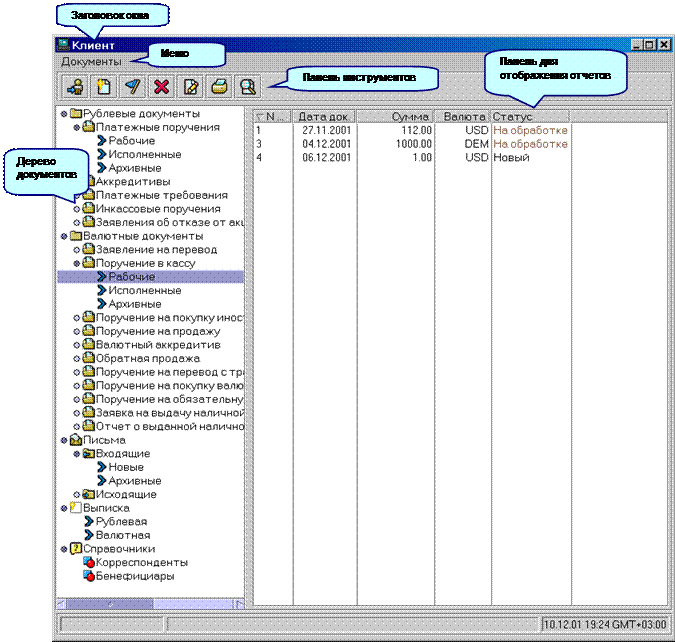This screenshot has width=675, height=642.
Task: Select the Валютная statement item
Action: [x=123, y=535]
